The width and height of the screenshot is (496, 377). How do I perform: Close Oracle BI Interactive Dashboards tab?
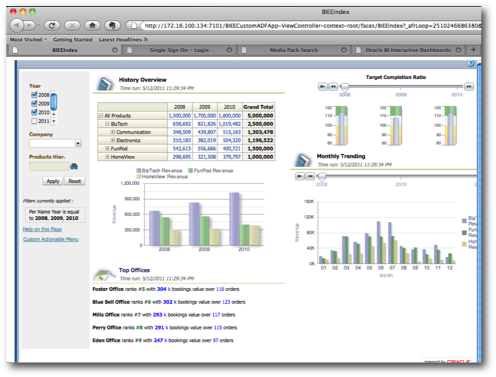point(459,50)
